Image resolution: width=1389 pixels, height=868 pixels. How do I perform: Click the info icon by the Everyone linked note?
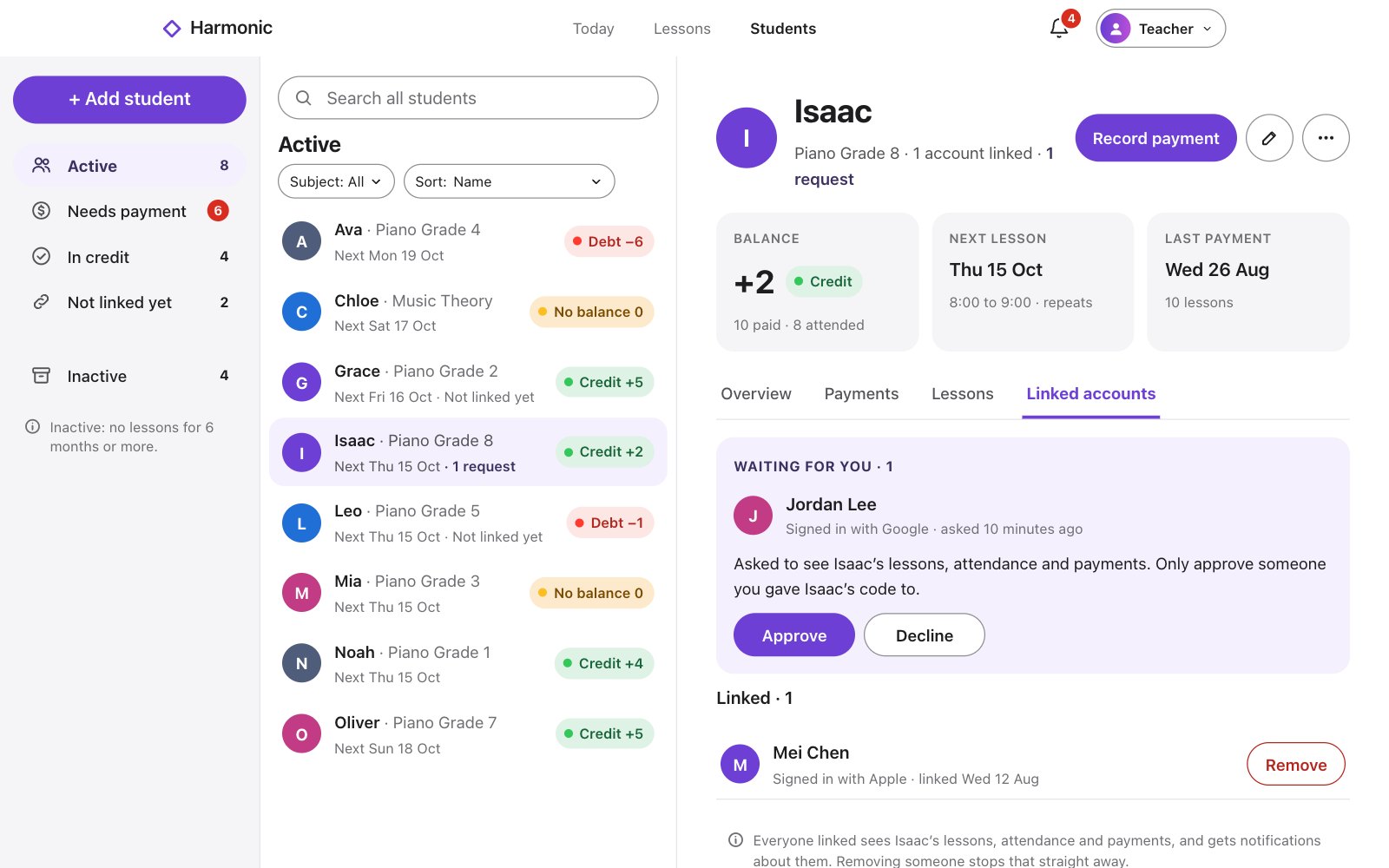(x=735, y=840)
